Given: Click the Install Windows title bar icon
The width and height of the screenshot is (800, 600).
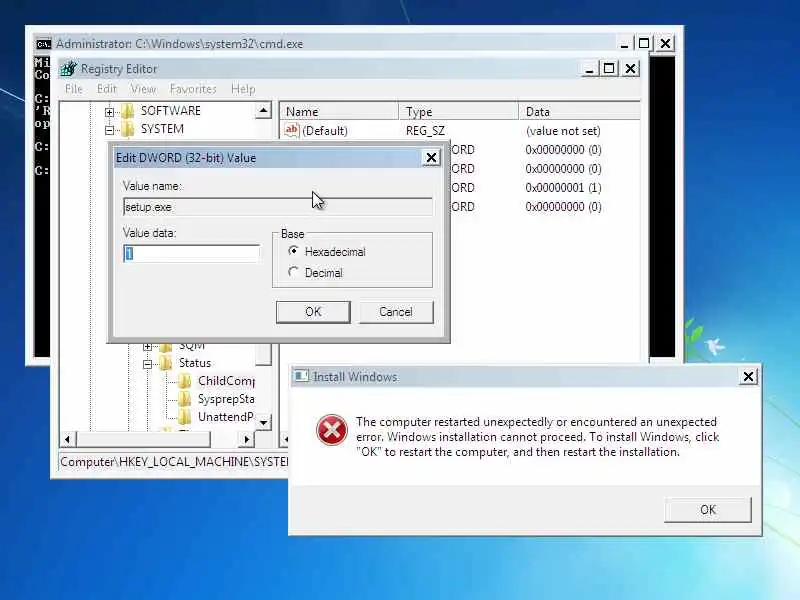Looking at the screenshot, I should pos(301,376).
